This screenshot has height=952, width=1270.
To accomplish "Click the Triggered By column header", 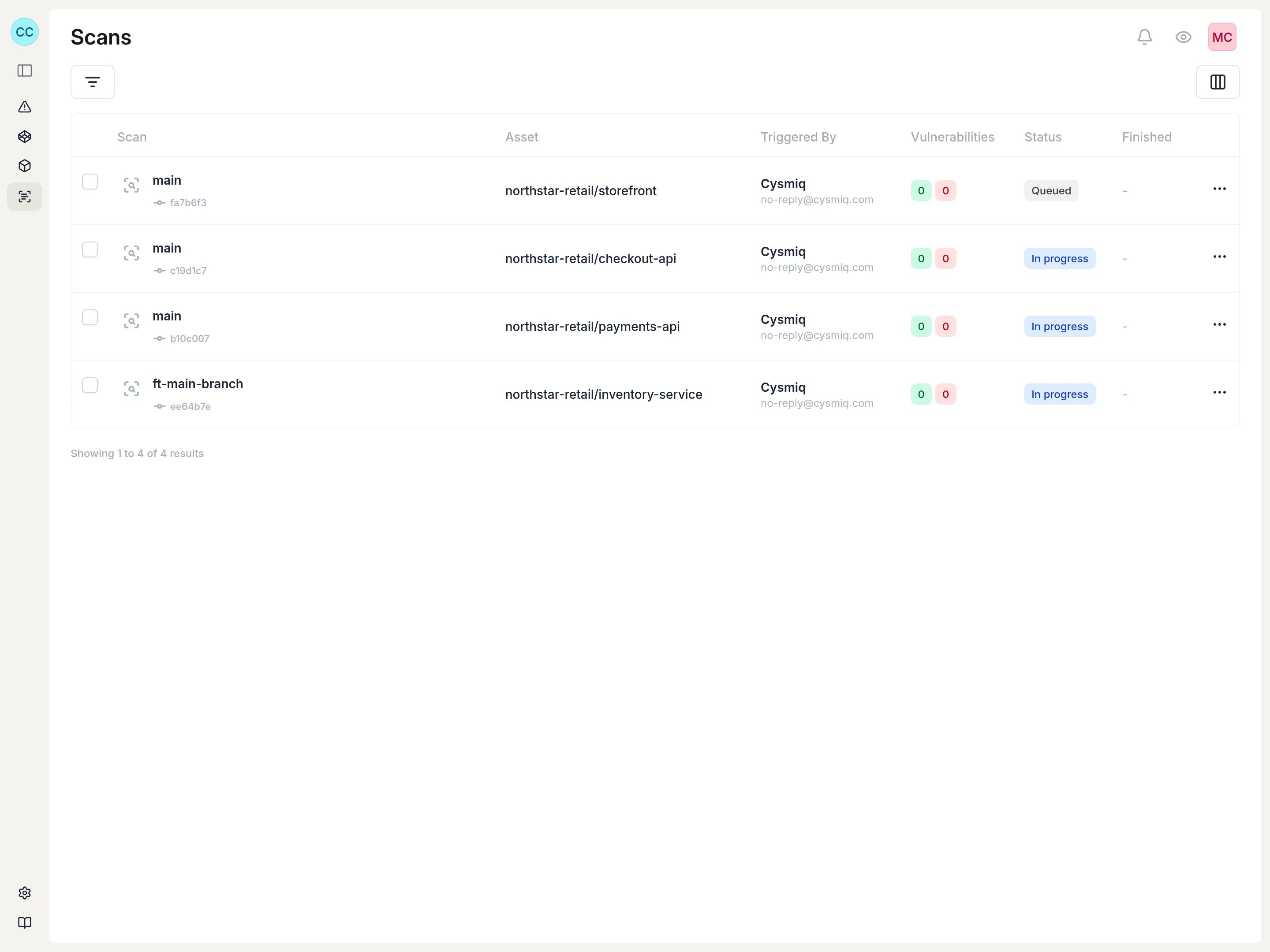I will (798, 137).
